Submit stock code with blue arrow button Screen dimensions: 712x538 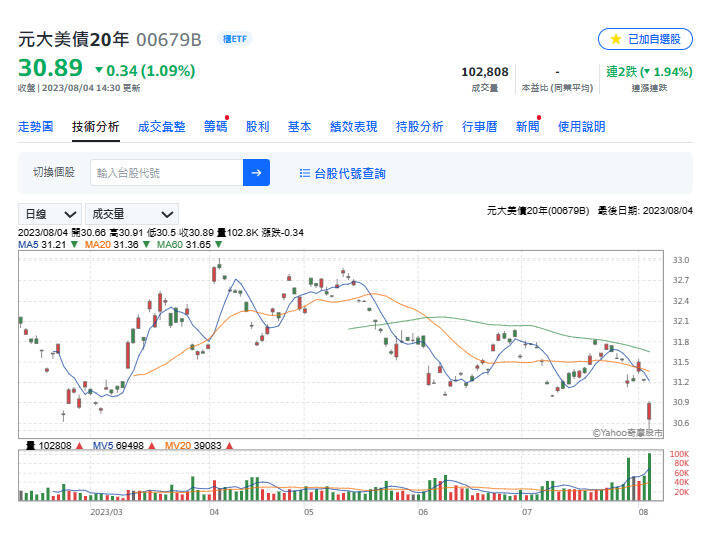pos(256,173)
